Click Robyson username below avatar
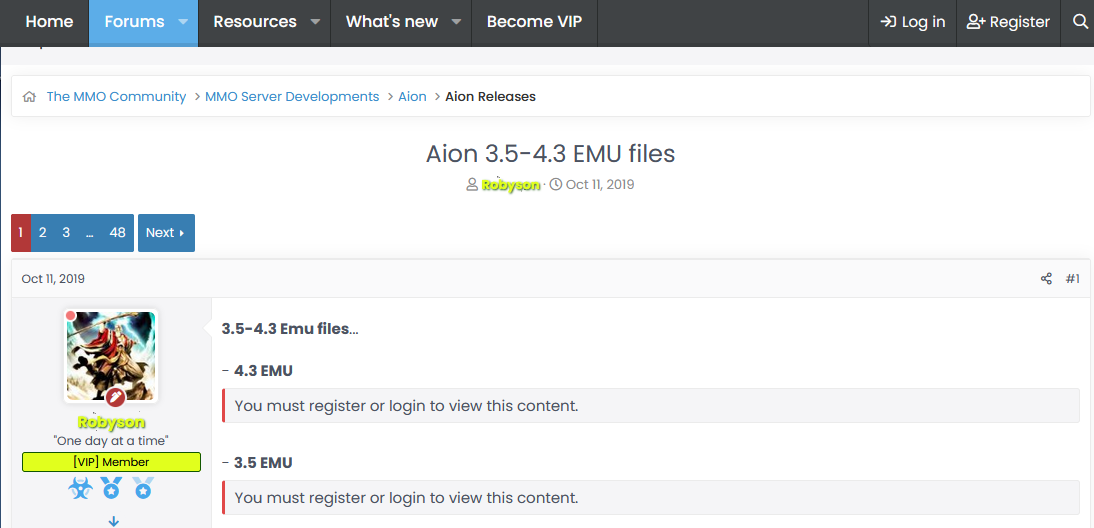Viewport: 1094px width, 528px height. tap(112, 423)
